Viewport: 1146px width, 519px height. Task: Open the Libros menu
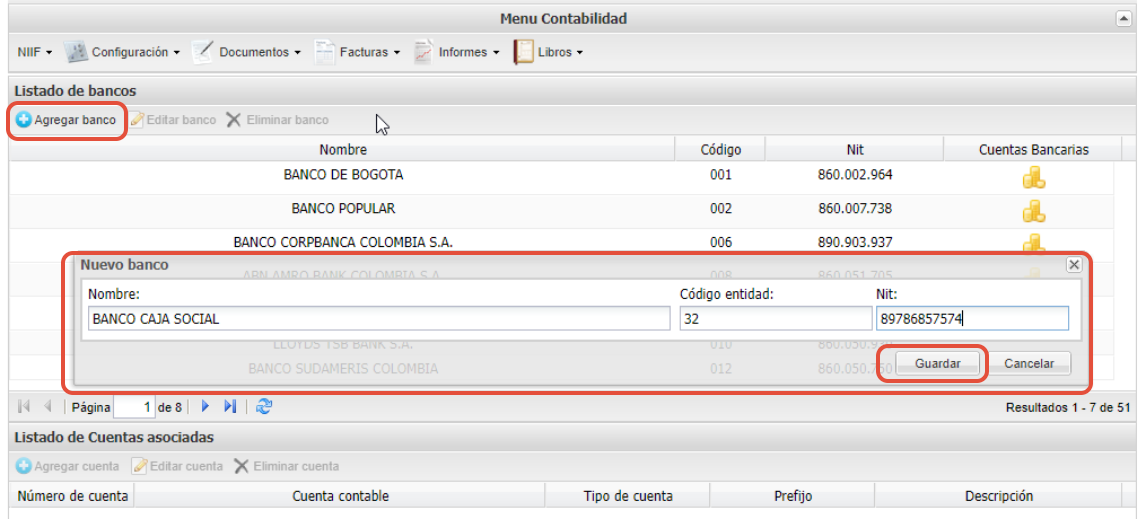pyautogui.click(x=548, y=53)
